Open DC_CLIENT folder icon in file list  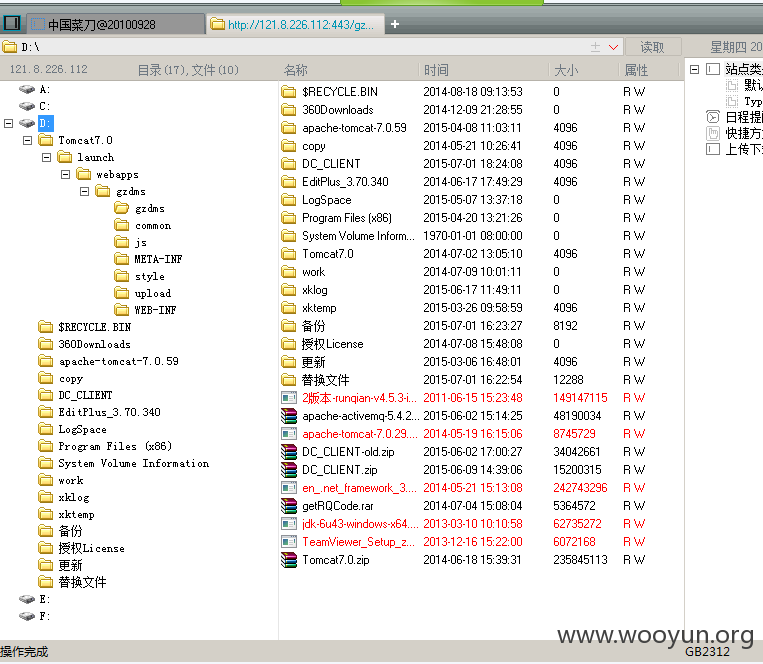tap(289, 163)
